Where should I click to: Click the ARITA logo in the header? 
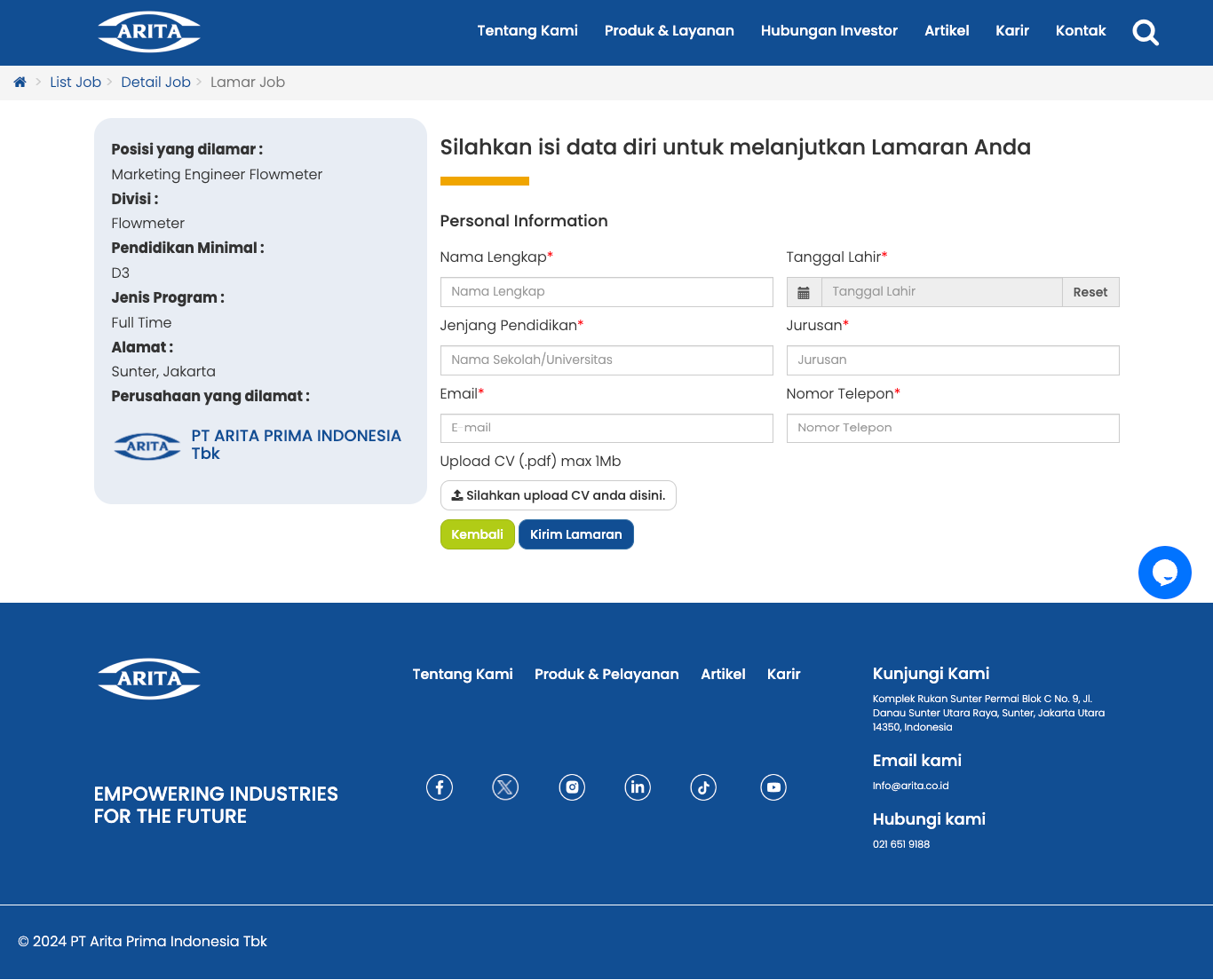click(x=149, y=32)
